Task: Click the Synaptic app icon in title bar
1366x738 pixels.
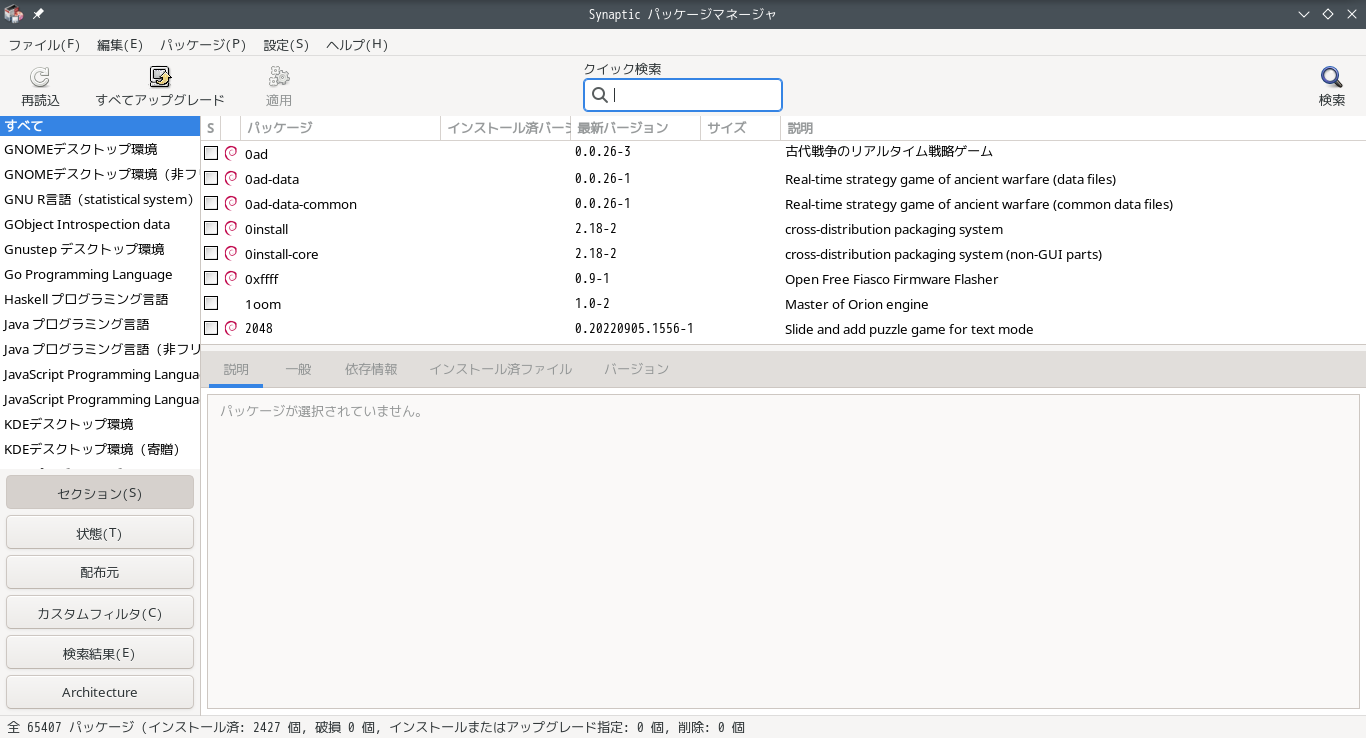Action: pyautogui.click(x=13, y=14)
